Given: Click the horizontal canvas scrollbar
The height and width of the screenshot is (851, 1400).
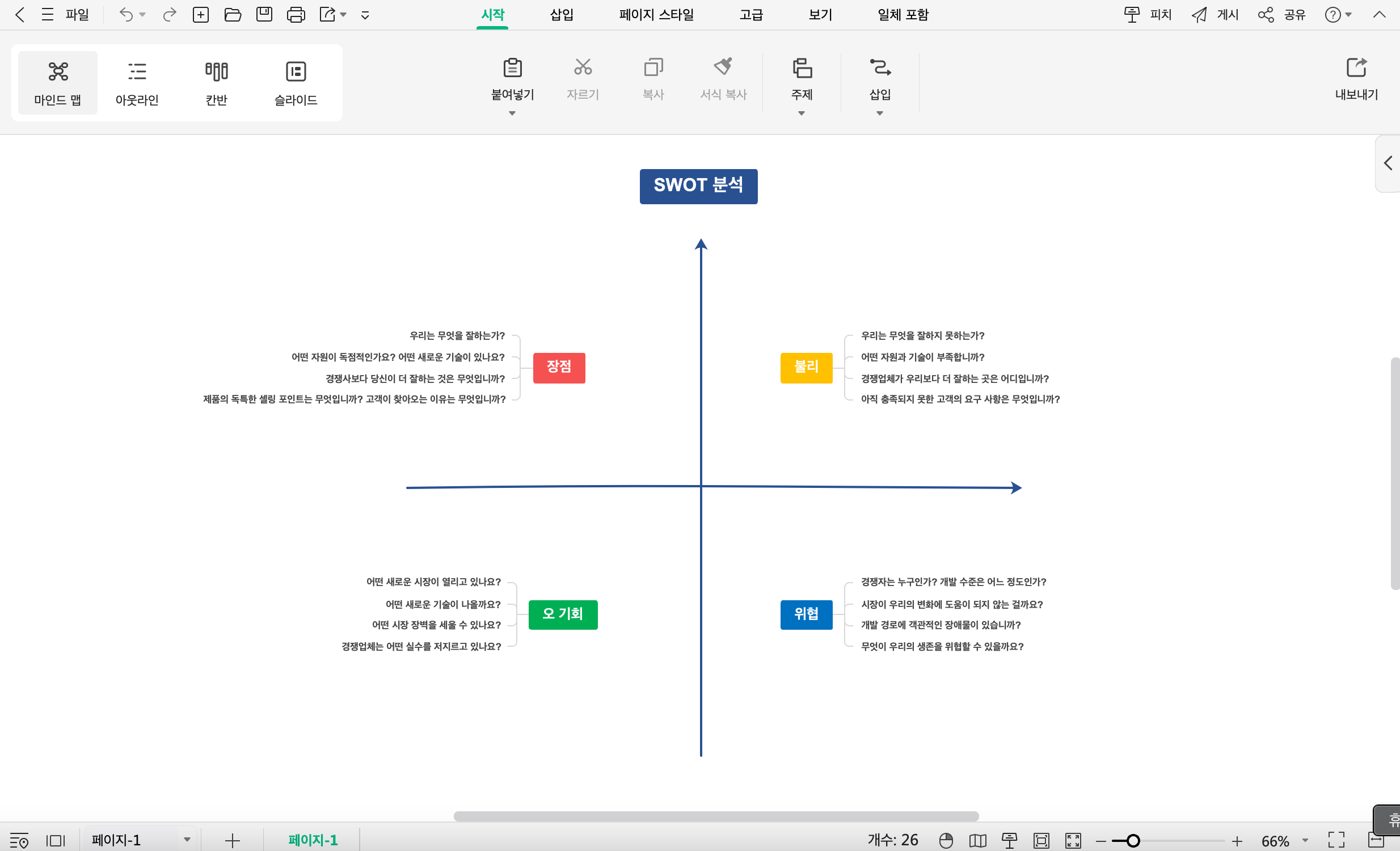Looking at the screenshot, I should pos(716,816).
